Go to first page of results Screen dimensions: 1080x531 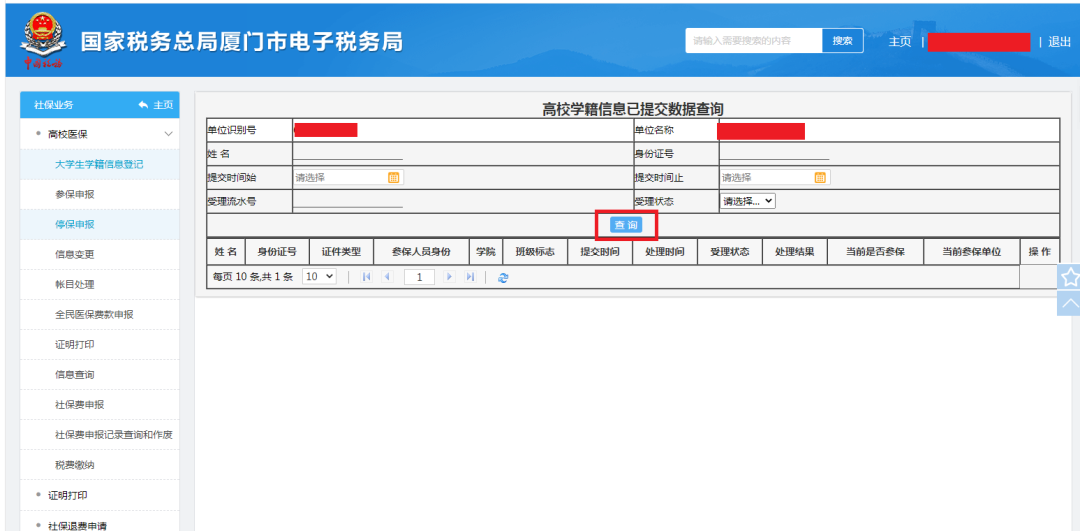(366, 277)
